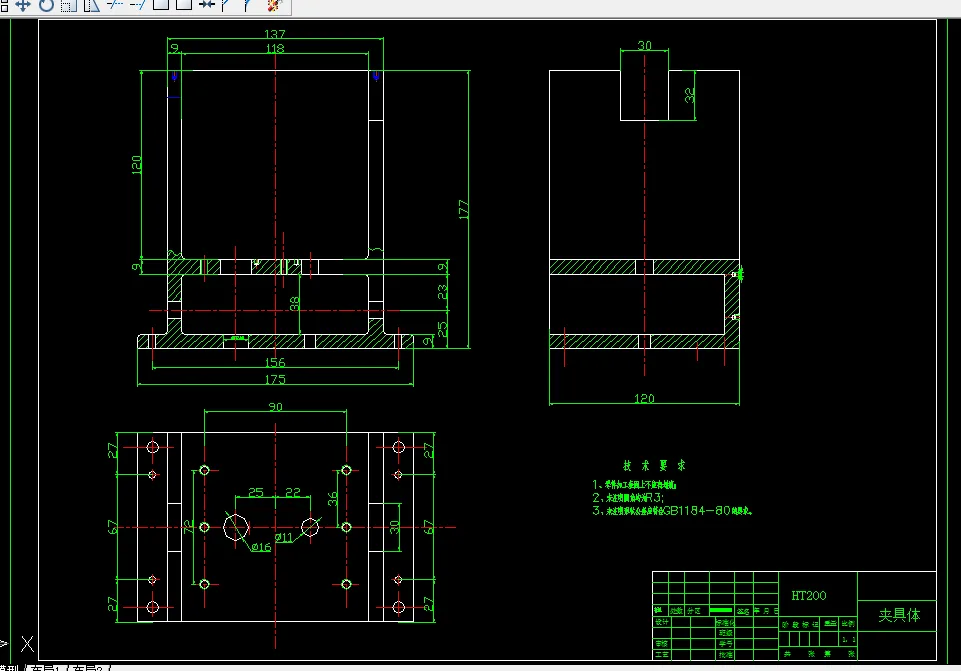This screenshot has height=671, width=961.
Task: Switch to the 布局2 layout tab
Action: point(89,668)
